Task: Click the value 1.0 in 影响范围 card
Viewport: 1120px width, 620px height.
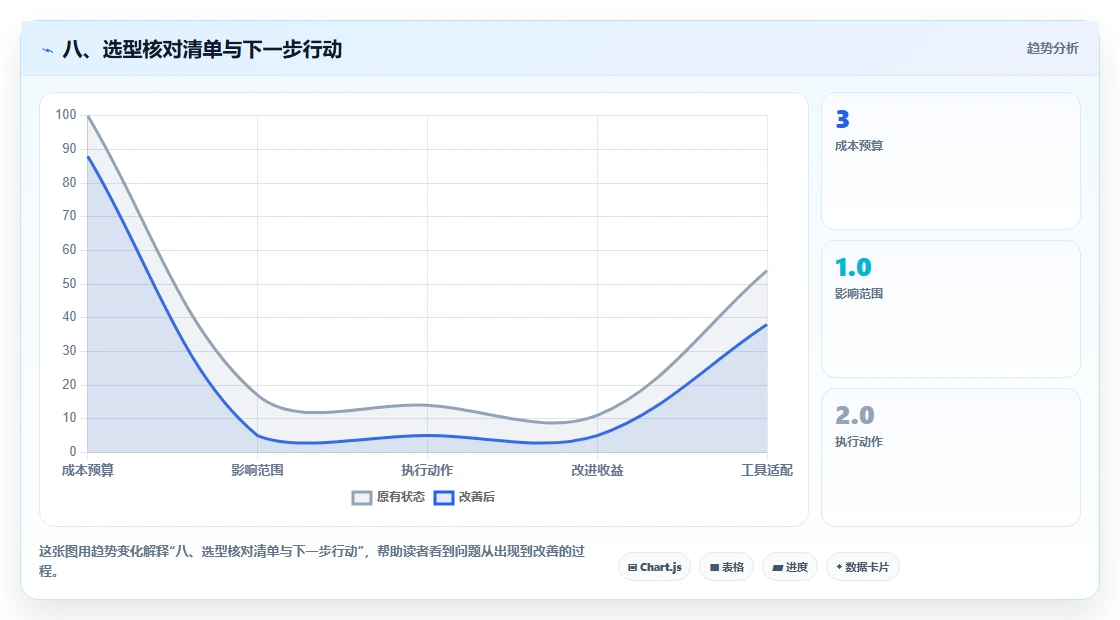Action: click(853, 267)
